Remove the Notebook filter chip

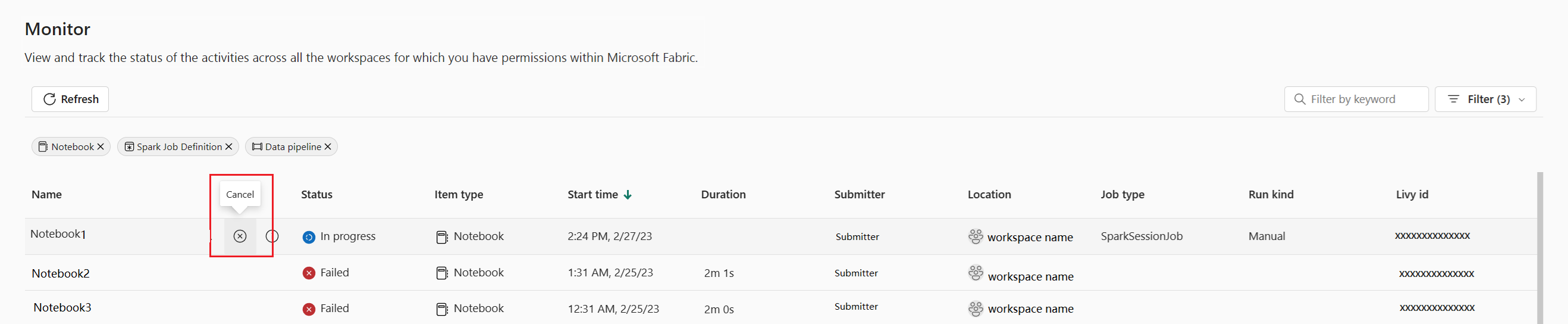pos(101,147)
